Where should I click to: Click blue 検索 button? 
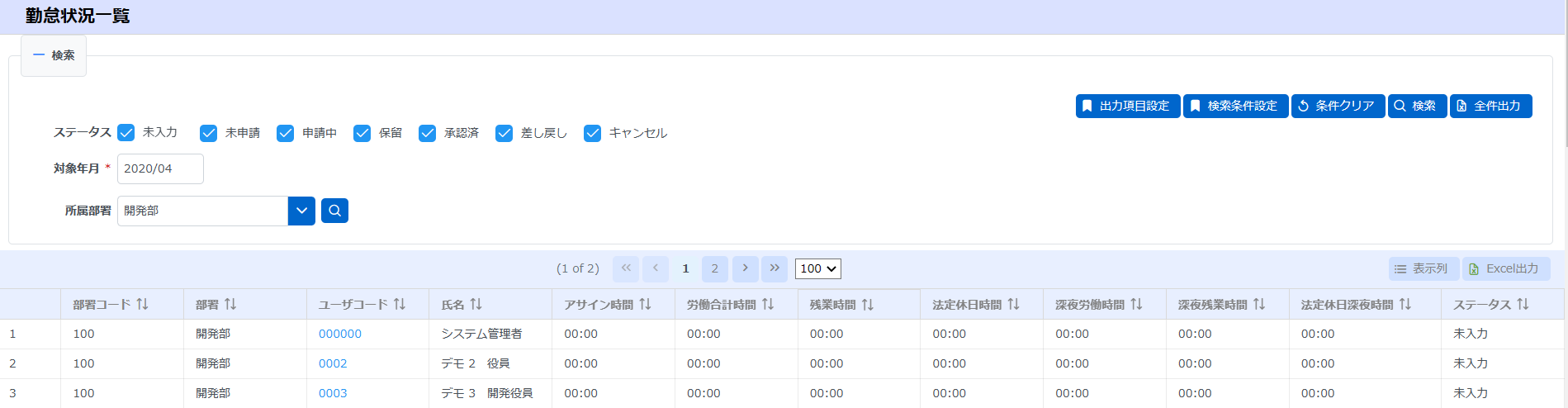[x=1418, y=106]
